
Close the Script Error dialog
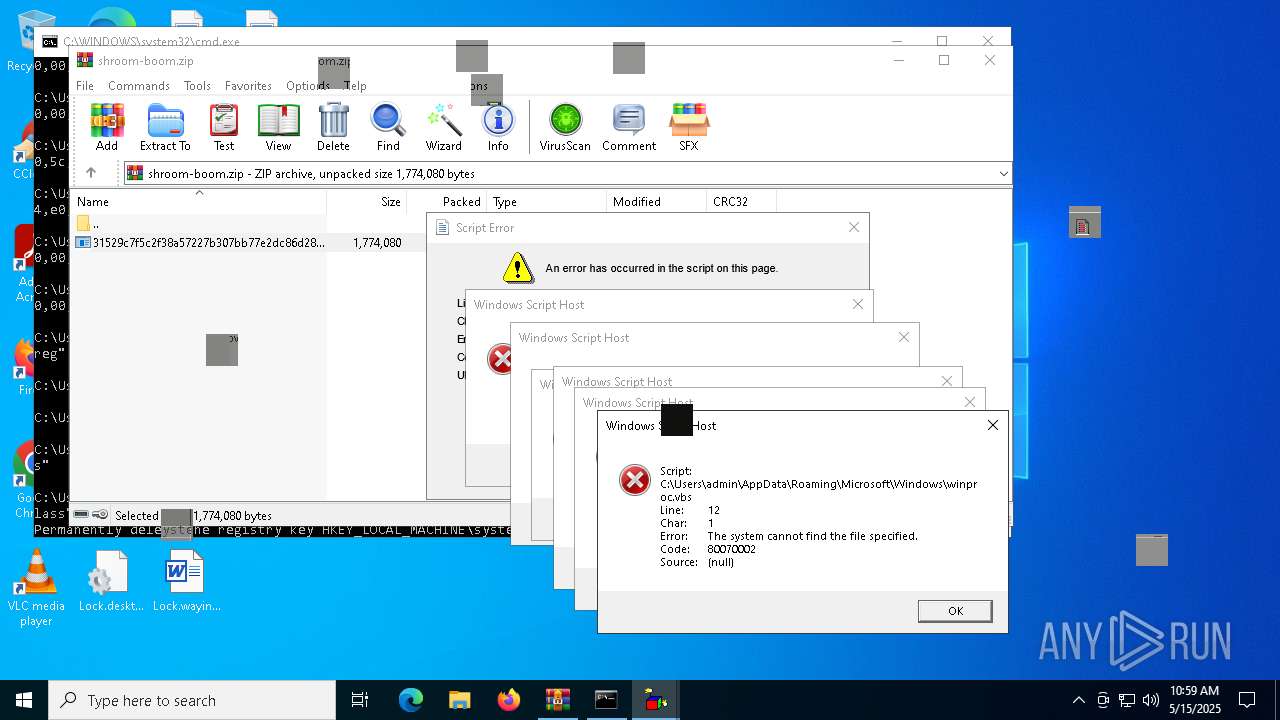click(x=854, y=227)
